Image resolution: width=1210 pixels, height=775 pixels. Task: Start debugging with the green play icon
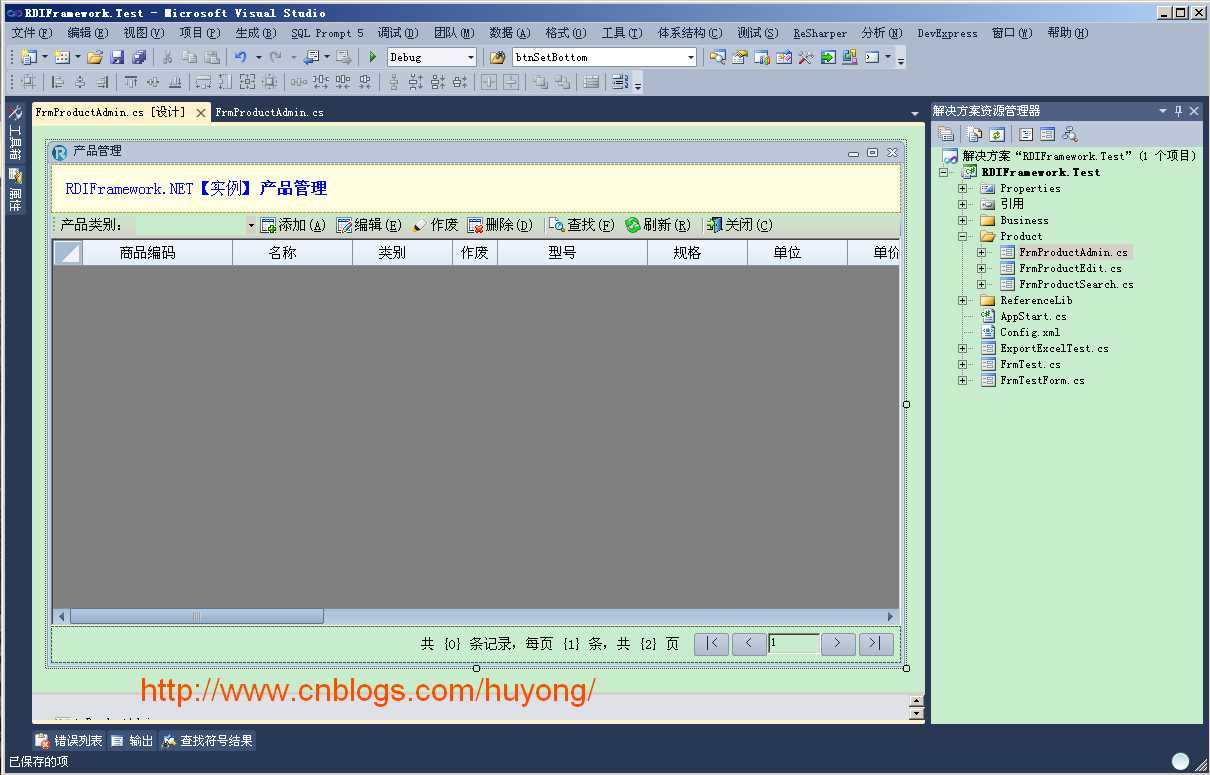click(373, 57)
